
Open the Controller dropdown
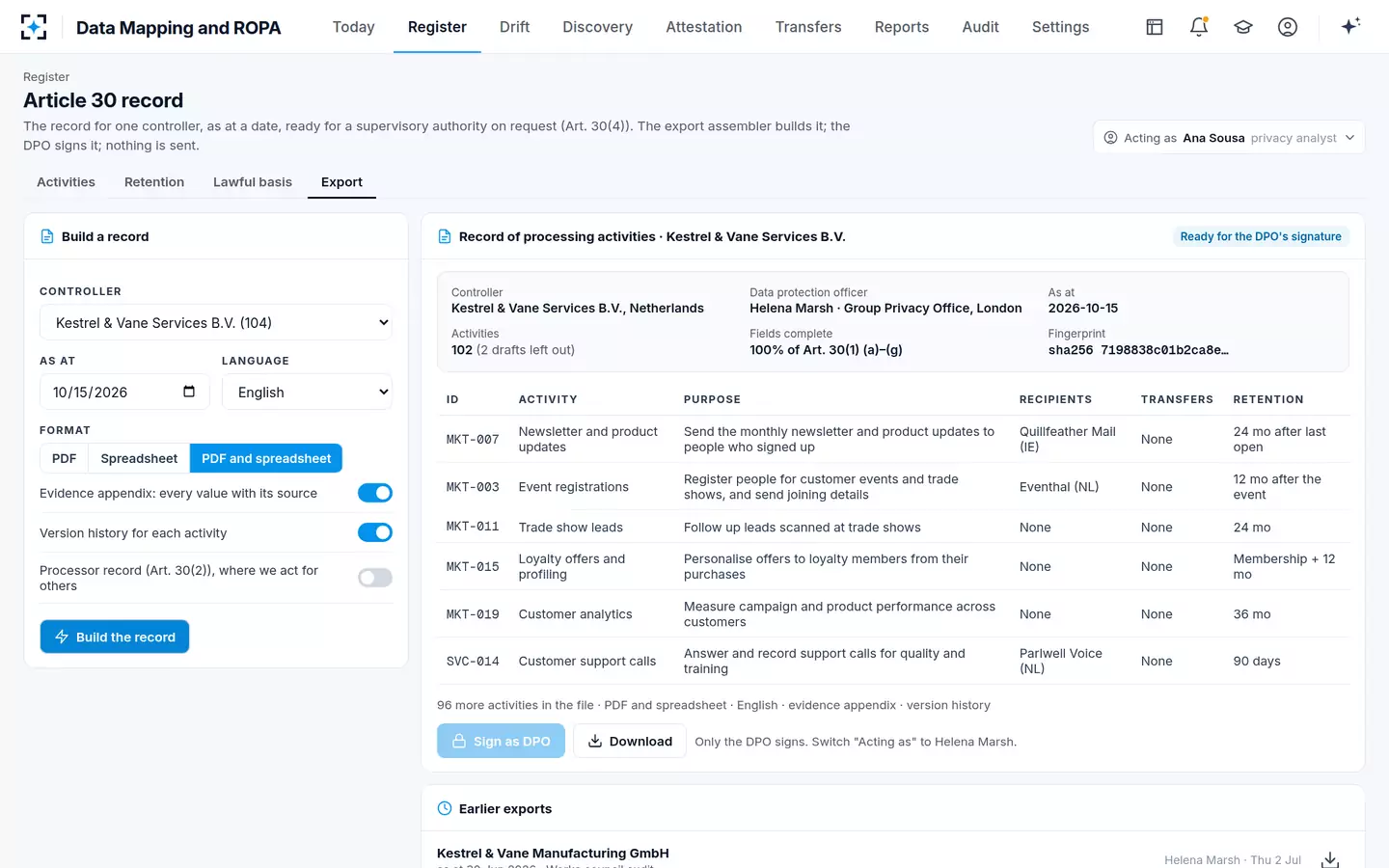[216, 323]
